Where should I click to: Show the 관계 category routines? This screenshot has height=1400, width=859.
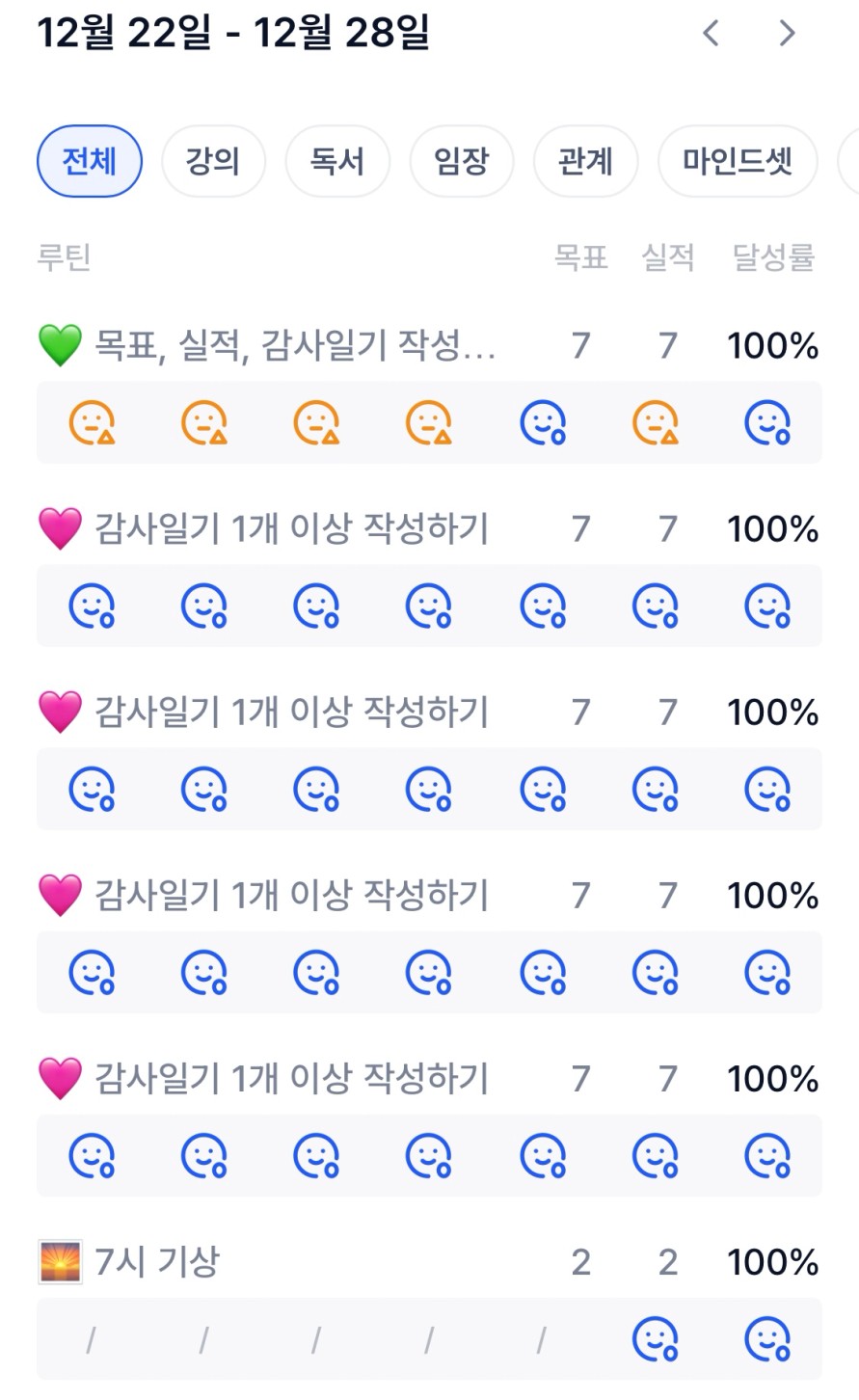click(x=585, y=161)
